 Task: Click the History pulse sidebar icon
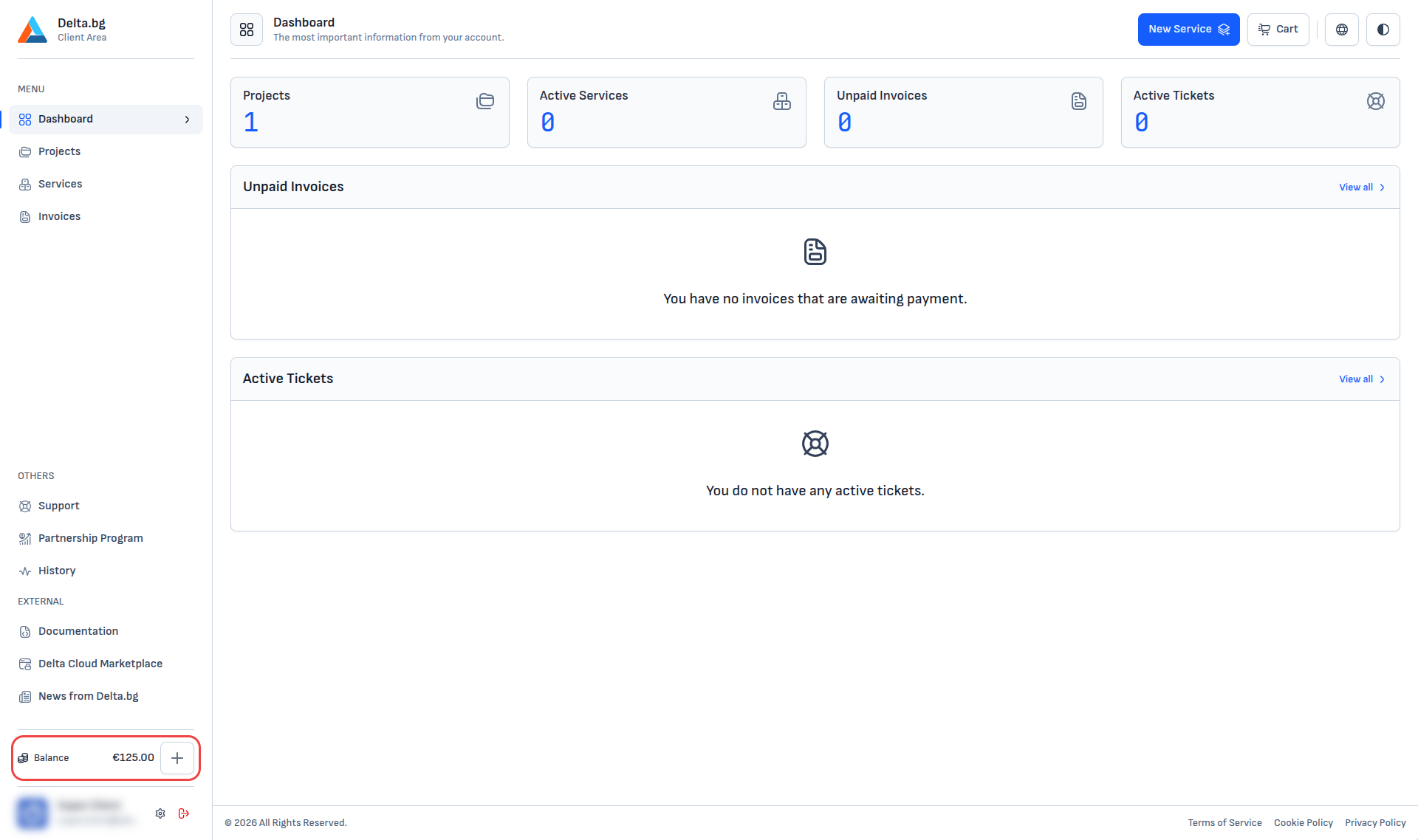click(x=25, y=571)
